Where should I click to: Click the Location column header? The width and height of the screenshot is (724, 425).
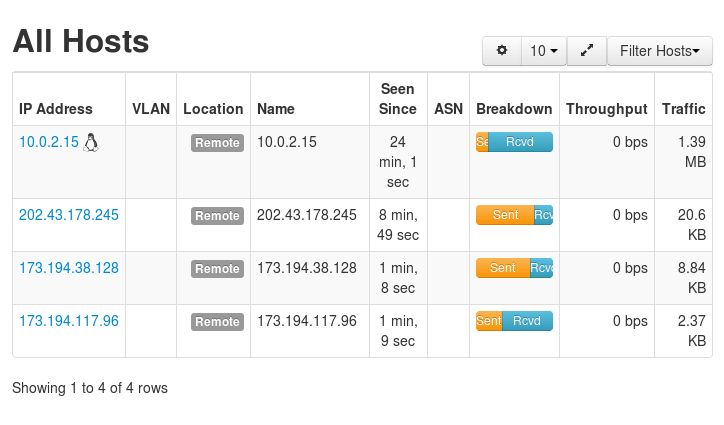click(x=213, y=109)
